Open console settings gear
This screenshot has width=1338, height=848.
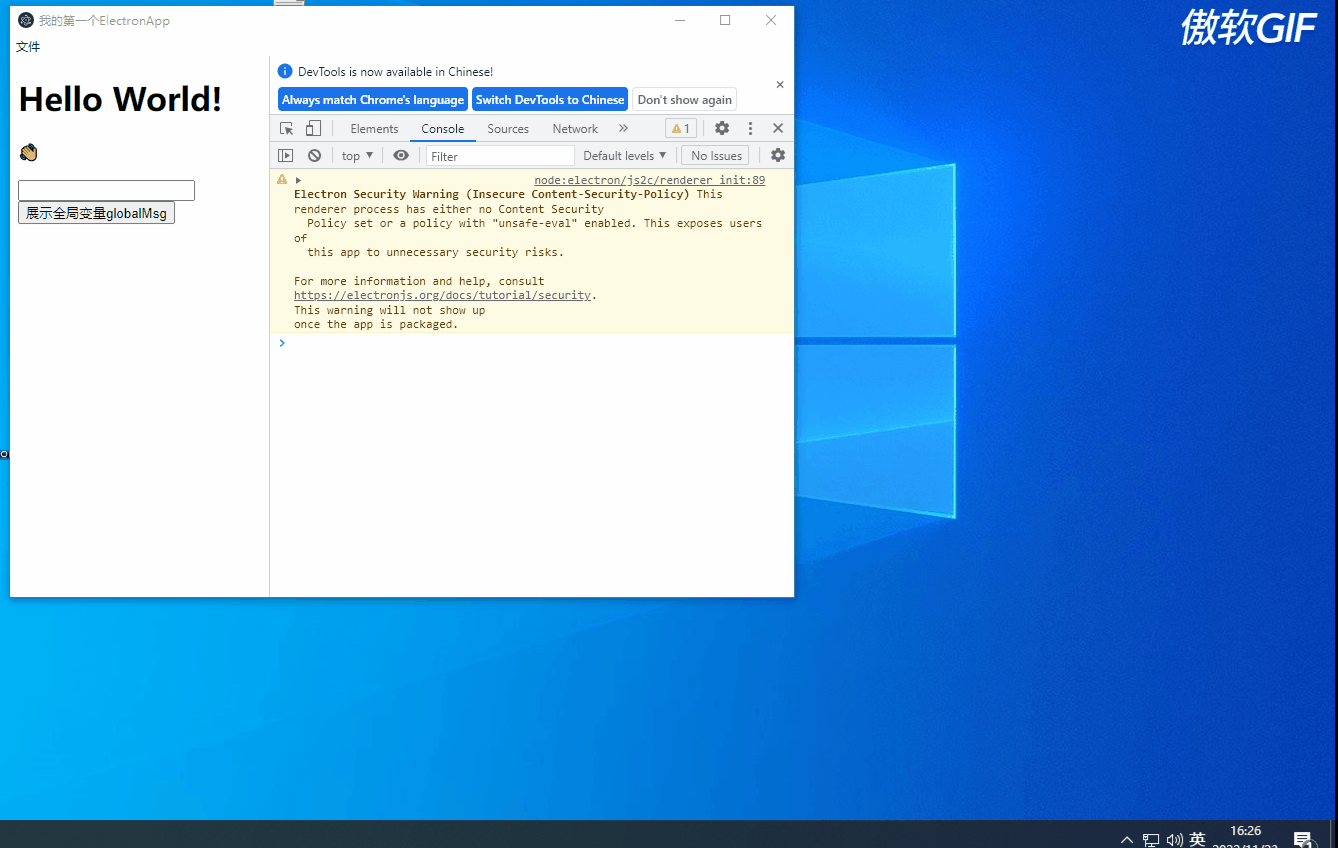click(x=778, y=156)
